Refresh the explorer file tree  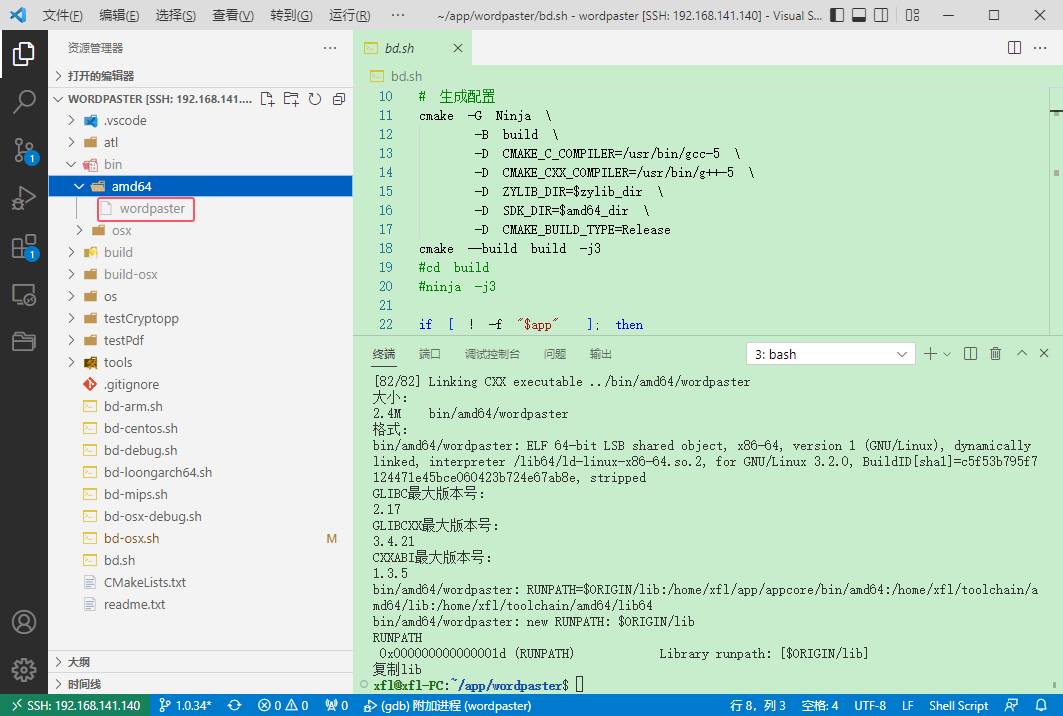click(315, 99)
